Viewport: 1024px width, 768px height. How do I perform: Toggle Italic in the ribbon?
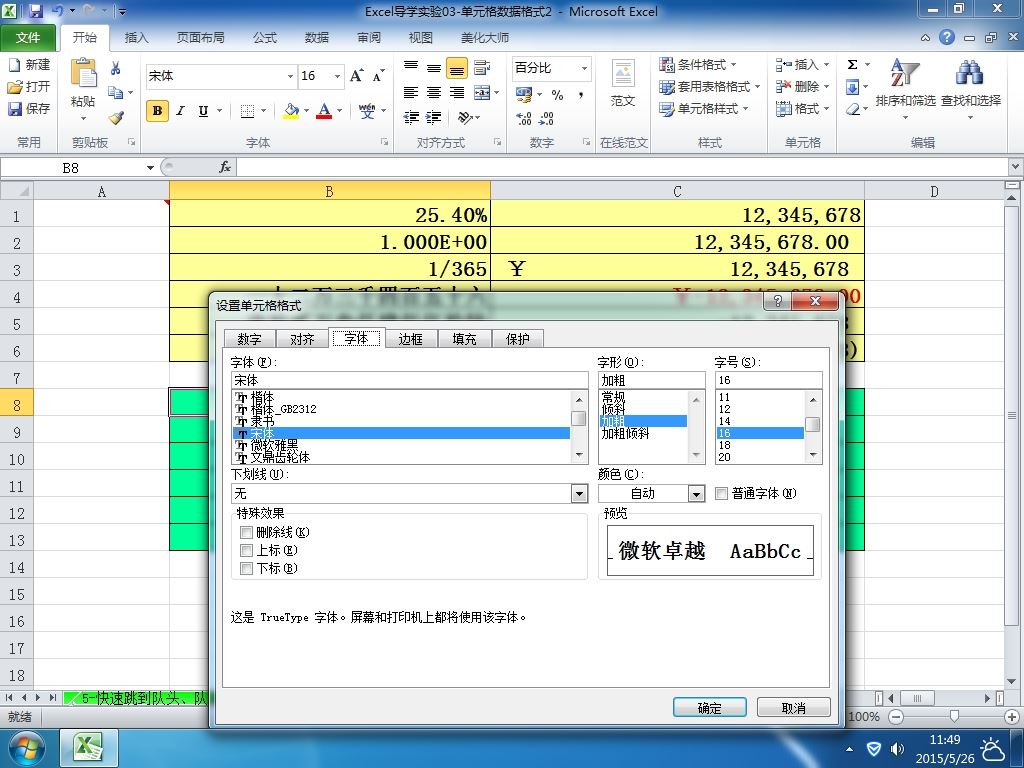[180, 111]
